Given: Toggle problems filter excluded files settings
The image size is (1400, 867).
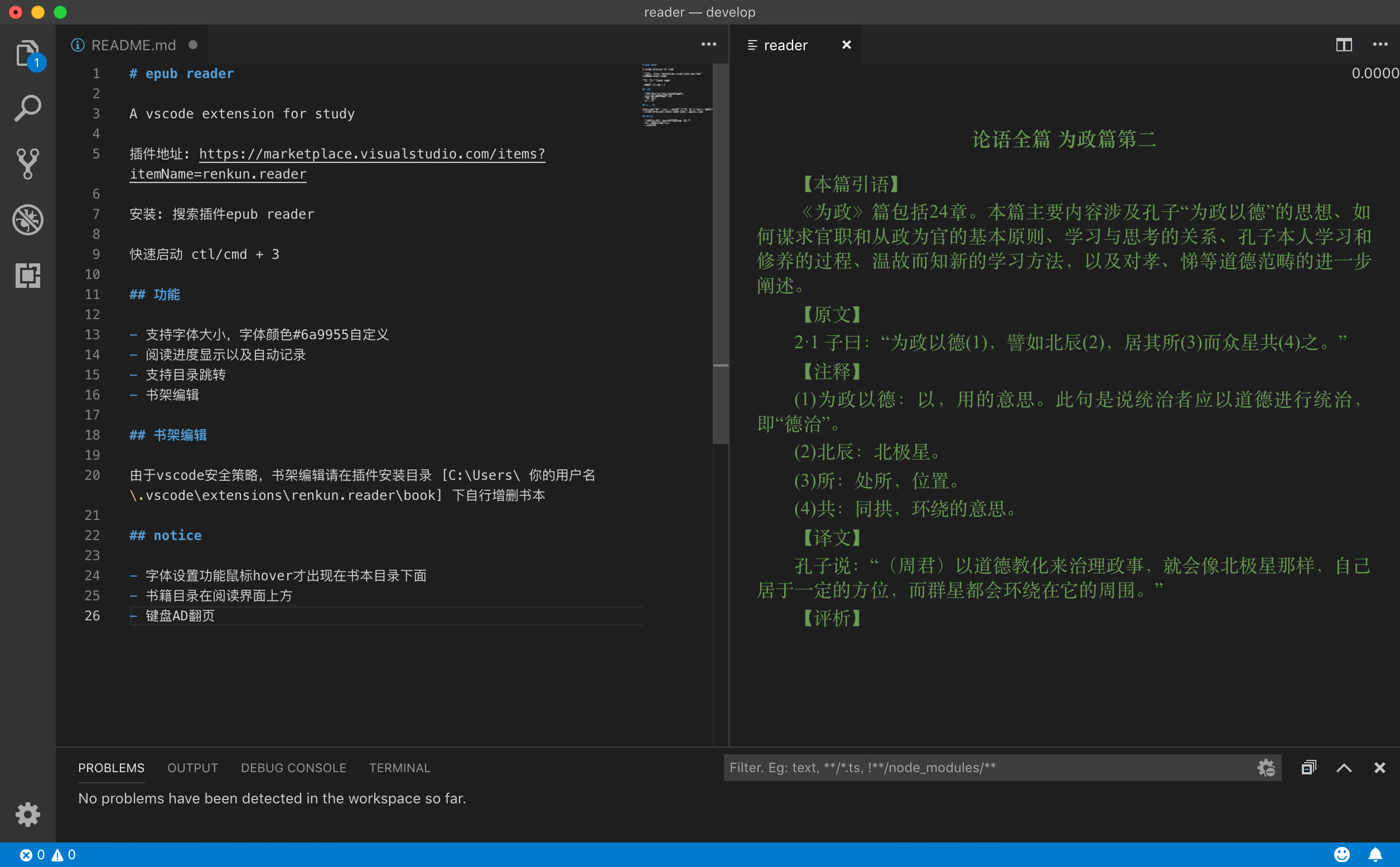Looking at the screenshot, I should 1266,767.
